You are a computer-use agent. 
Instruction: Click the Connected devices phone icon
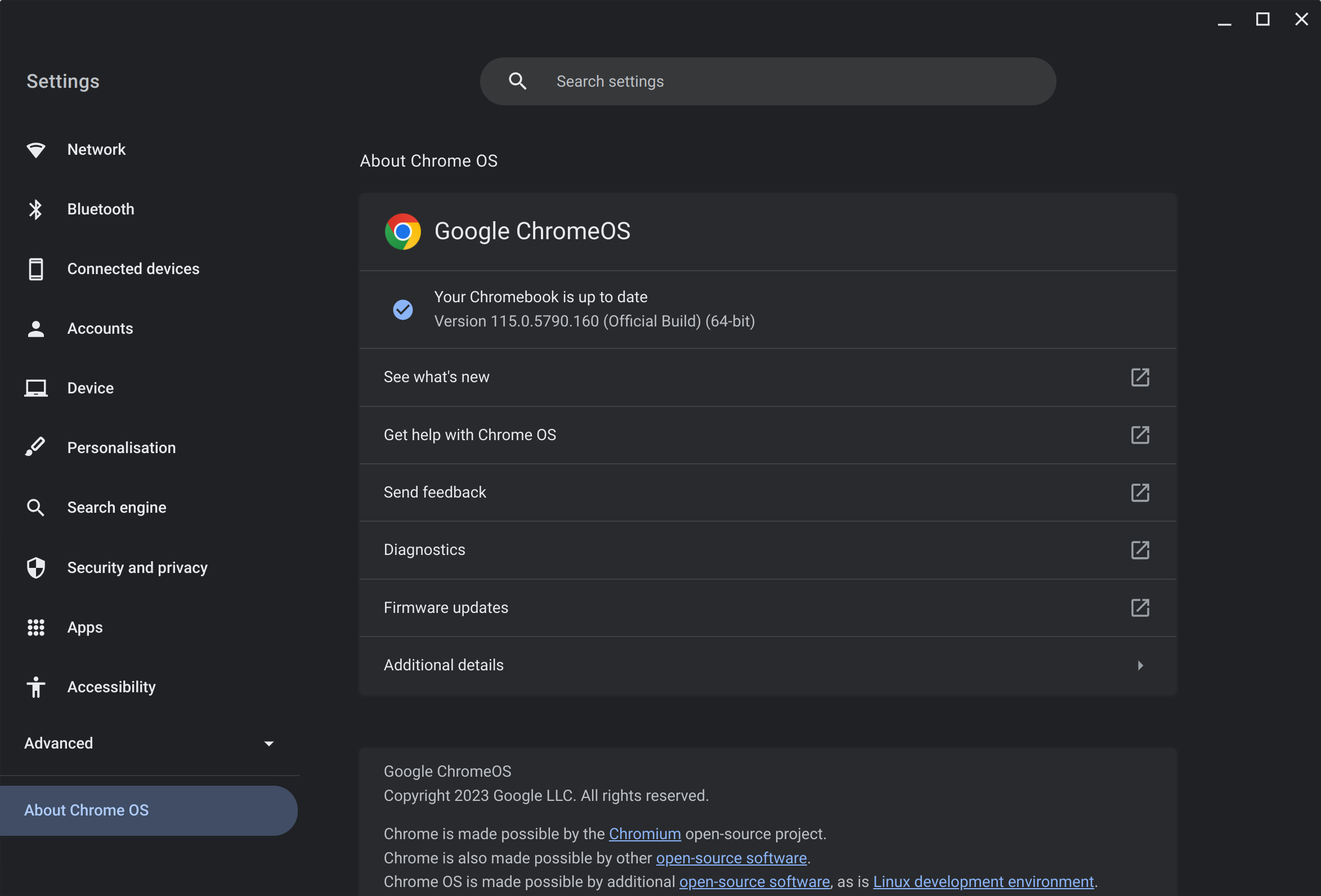point(36,270)
